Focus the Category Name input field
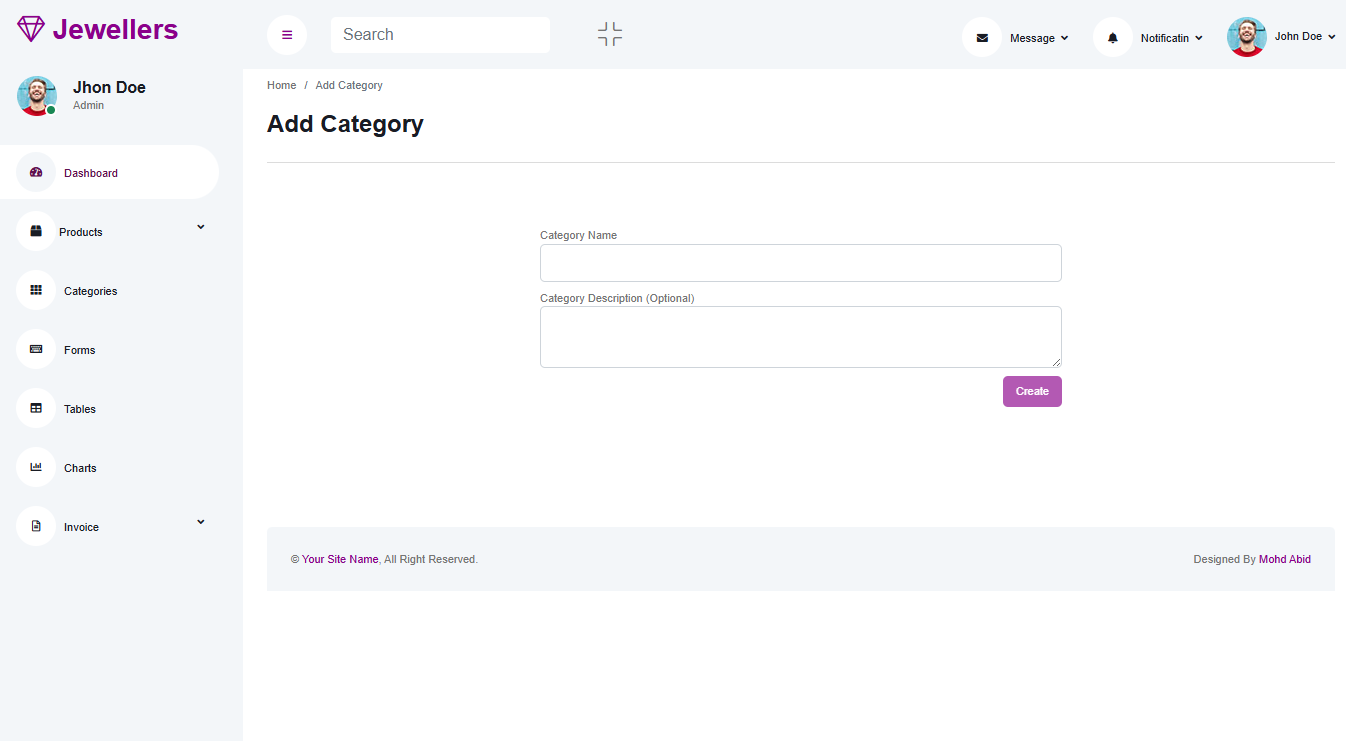 pos(800,263)
